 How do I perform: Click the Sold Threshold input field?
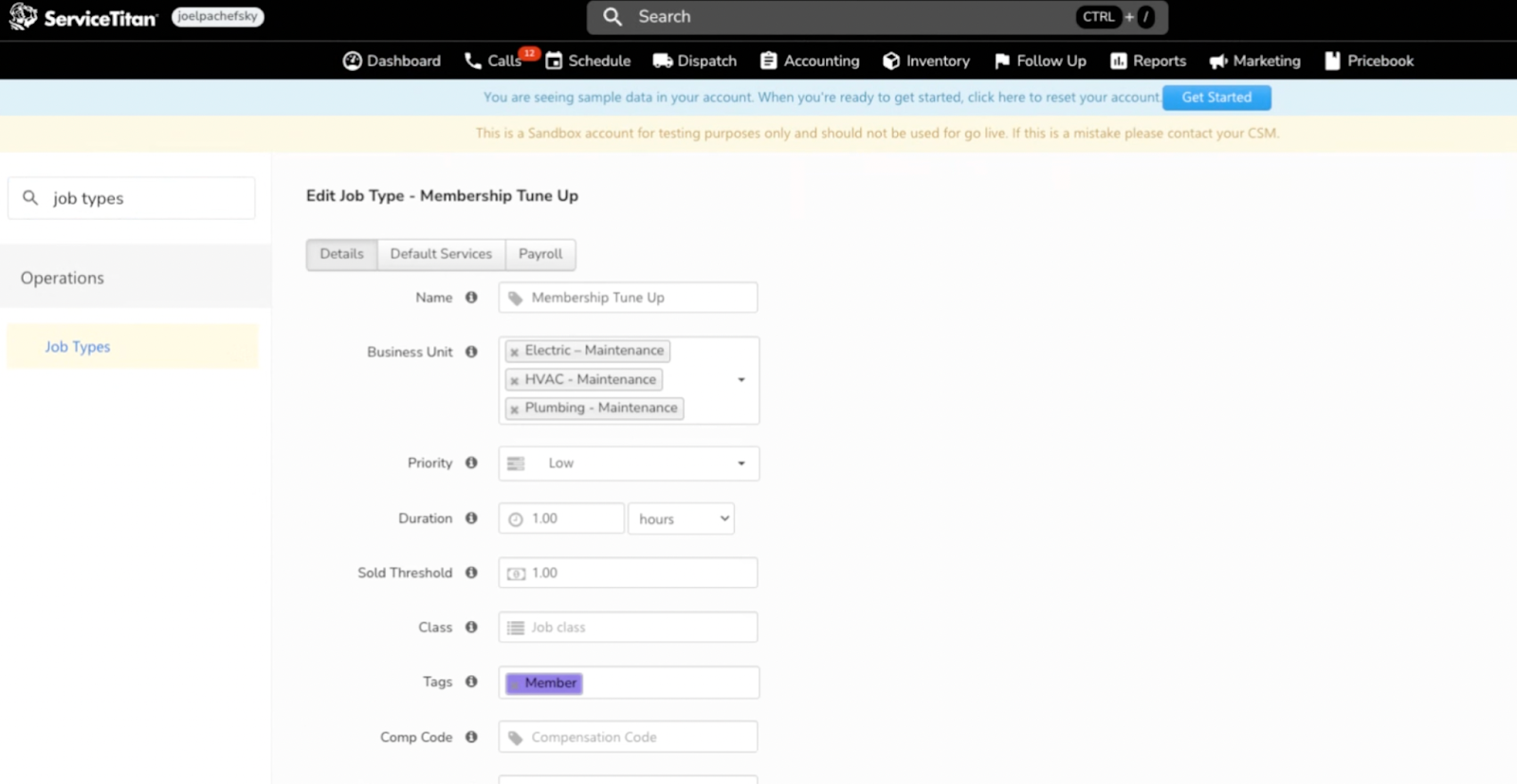628,573
